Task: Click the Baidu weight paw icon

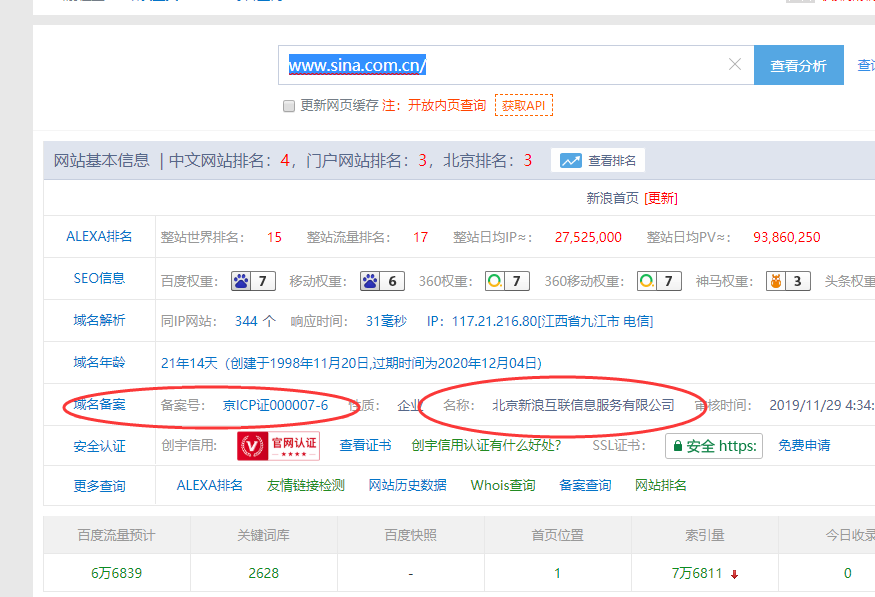Action: click(241, 281)
